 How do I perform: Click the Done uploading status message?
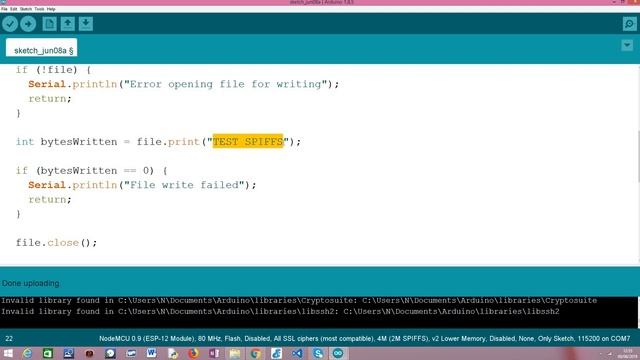pyautogui.click(x=31, y=283)
